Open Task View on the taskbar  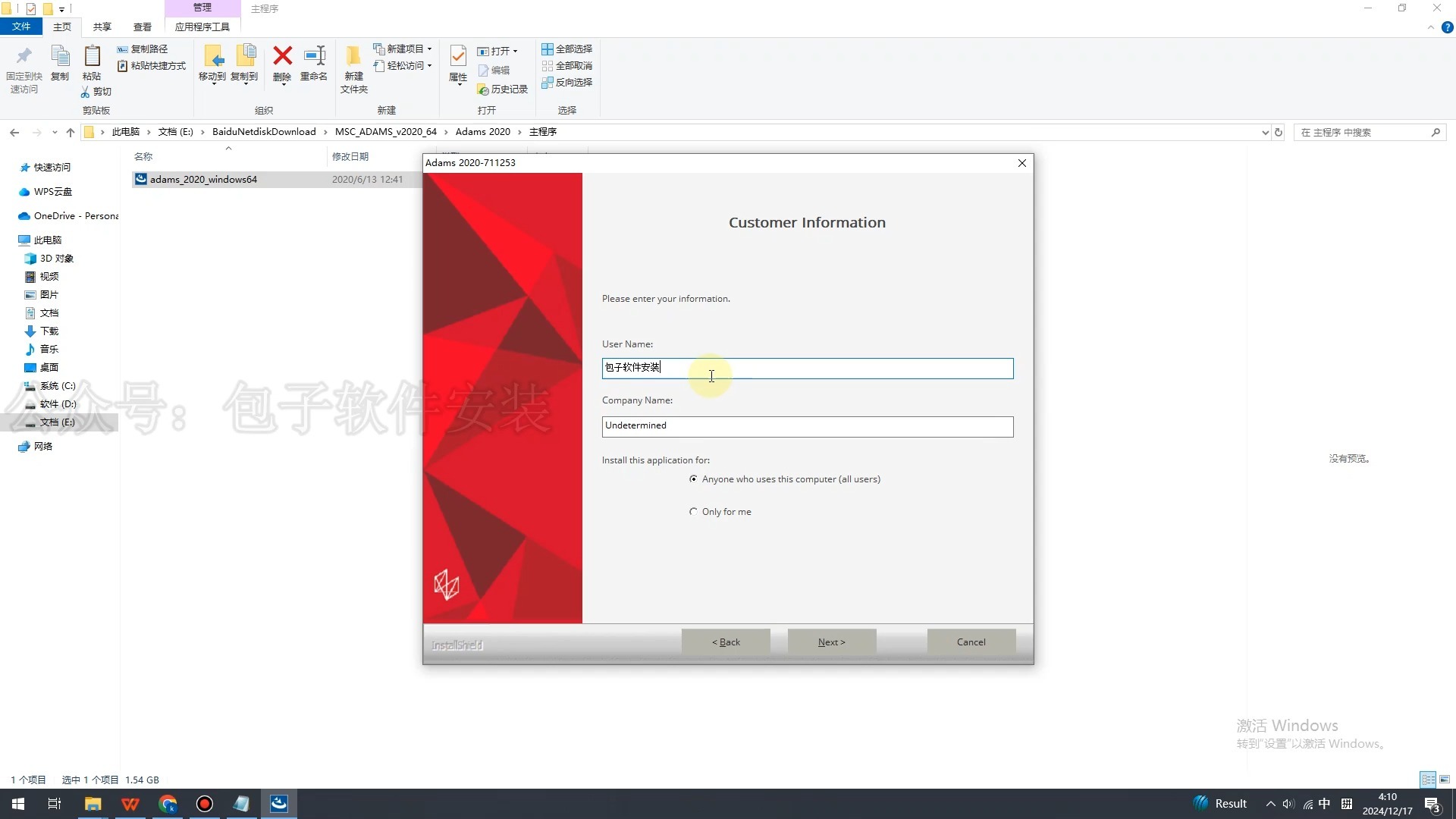[55, 804]
